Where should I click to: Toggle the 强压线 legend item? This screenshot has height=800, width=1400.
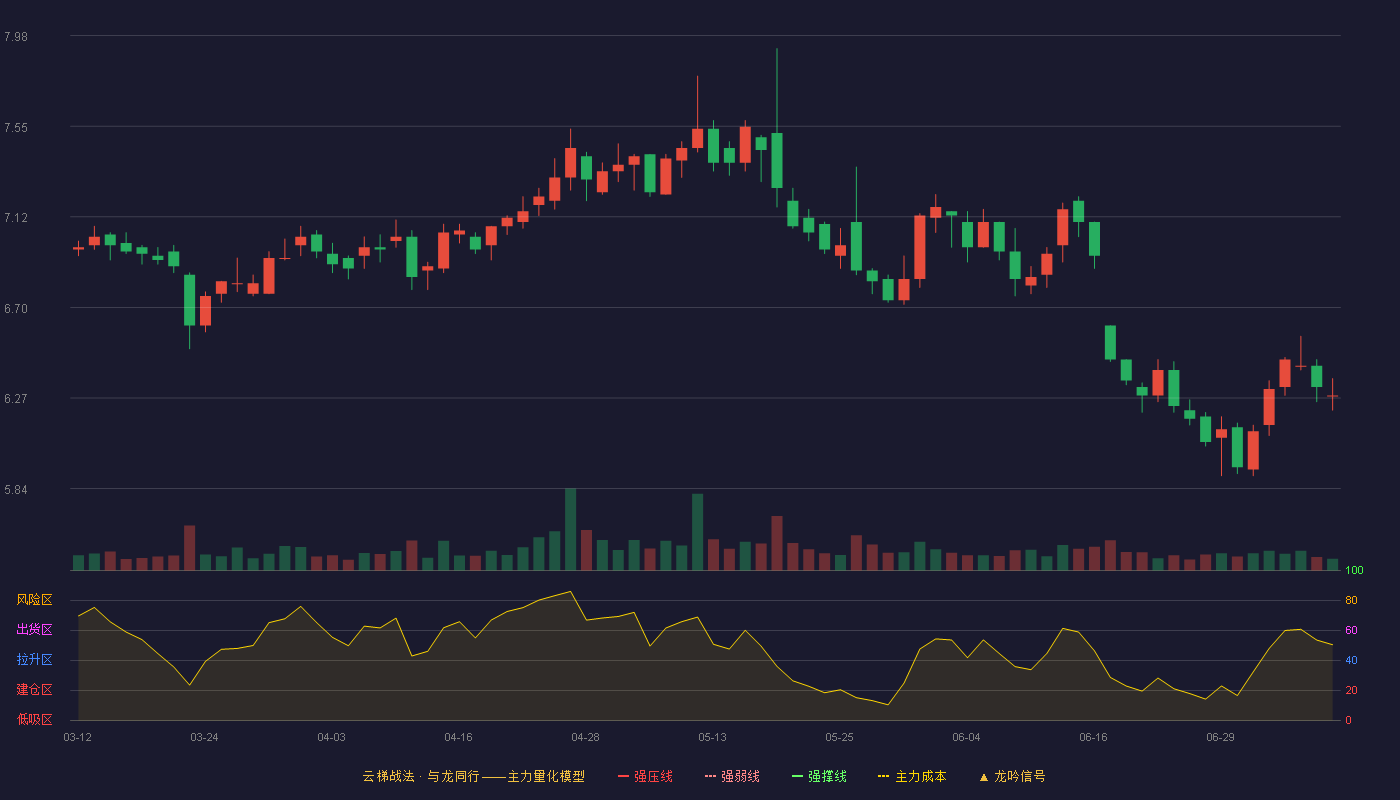(645, 776)
